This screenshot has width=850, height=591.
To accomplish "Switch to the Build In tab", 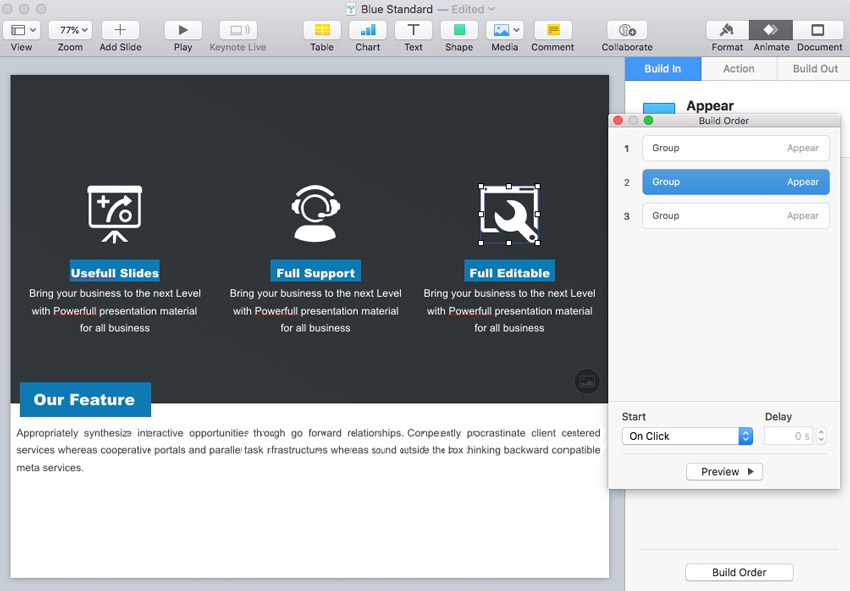I will point(663,69).
